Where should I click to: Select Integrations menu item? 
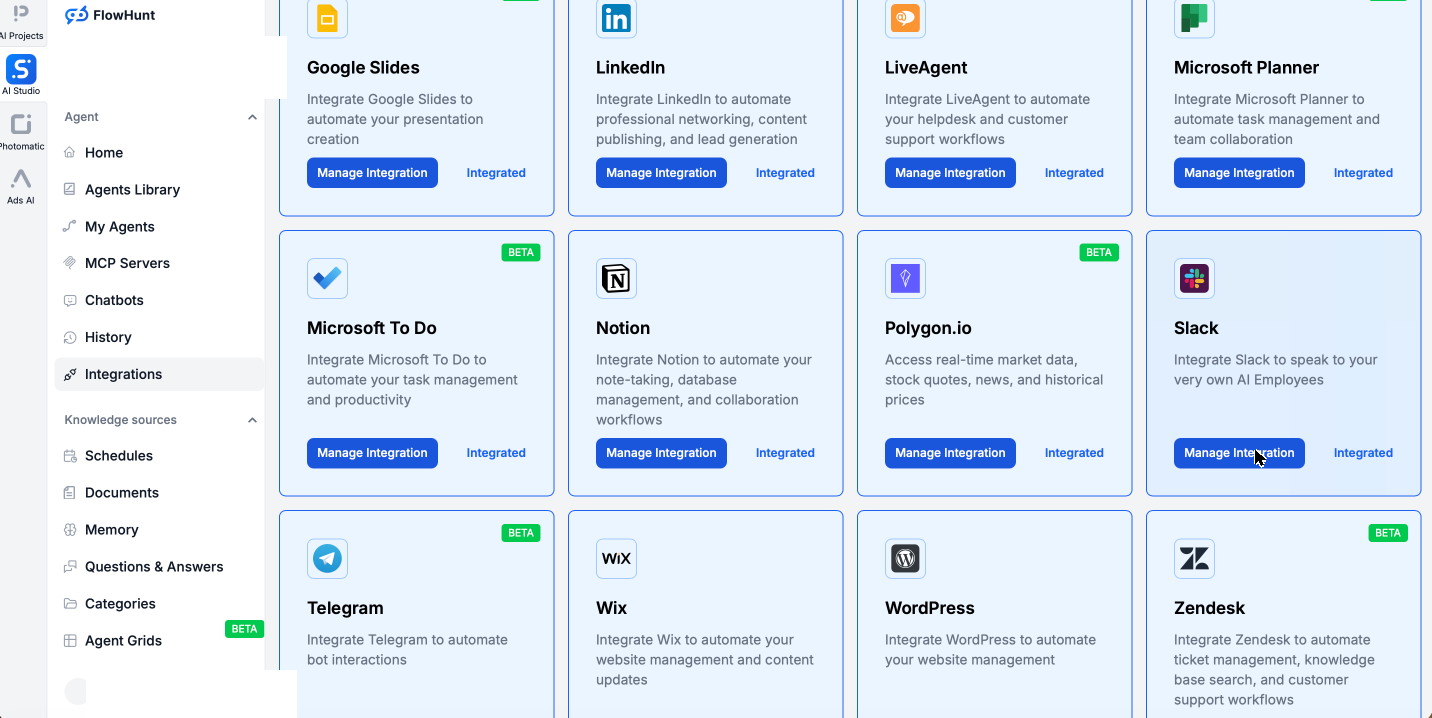click(x=160, y=374)
